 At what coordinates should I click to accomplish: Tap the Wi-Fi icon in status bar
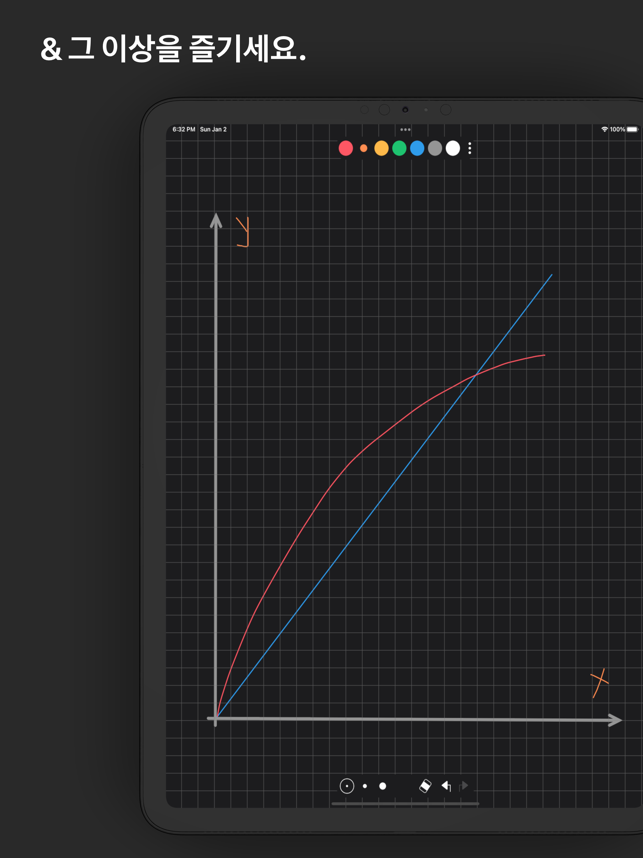click(605, 130)
